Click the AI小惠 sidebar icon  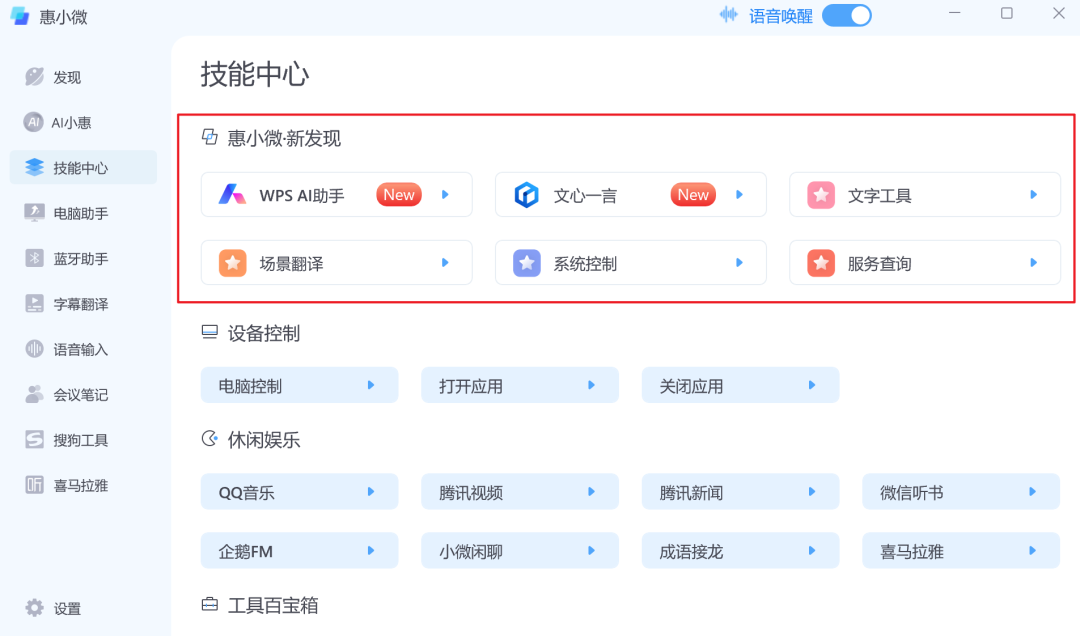tap(33, 122)
